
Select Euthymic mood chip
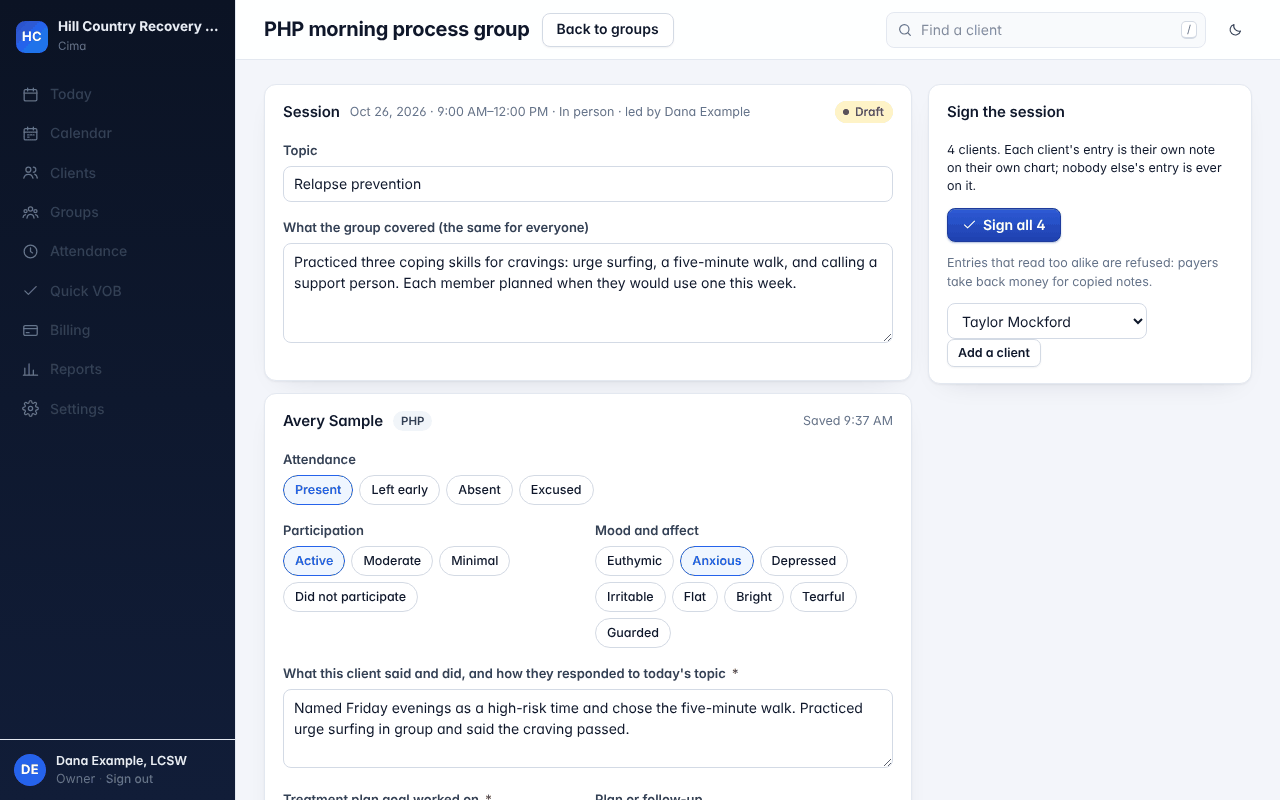(x=634, y=561)
